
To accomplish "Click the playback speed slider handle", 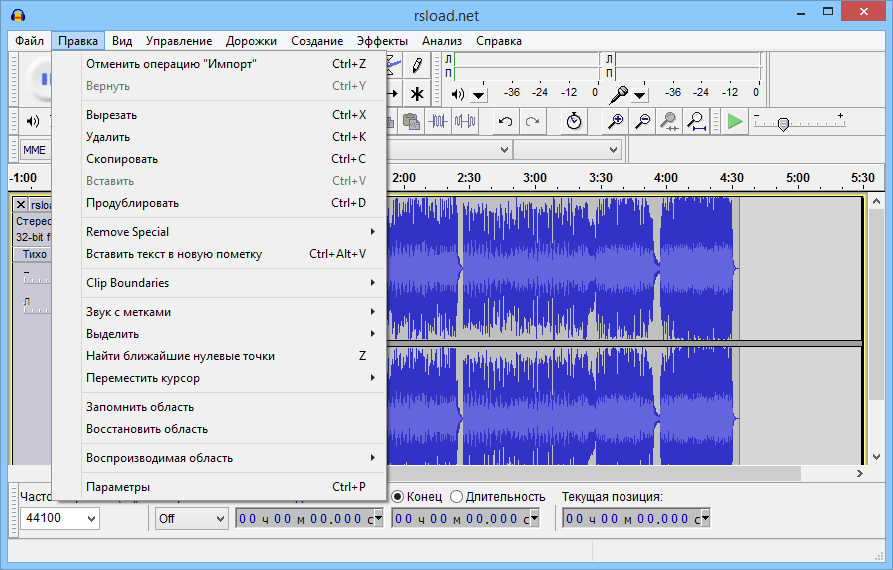I will click(x=784, y=124).
